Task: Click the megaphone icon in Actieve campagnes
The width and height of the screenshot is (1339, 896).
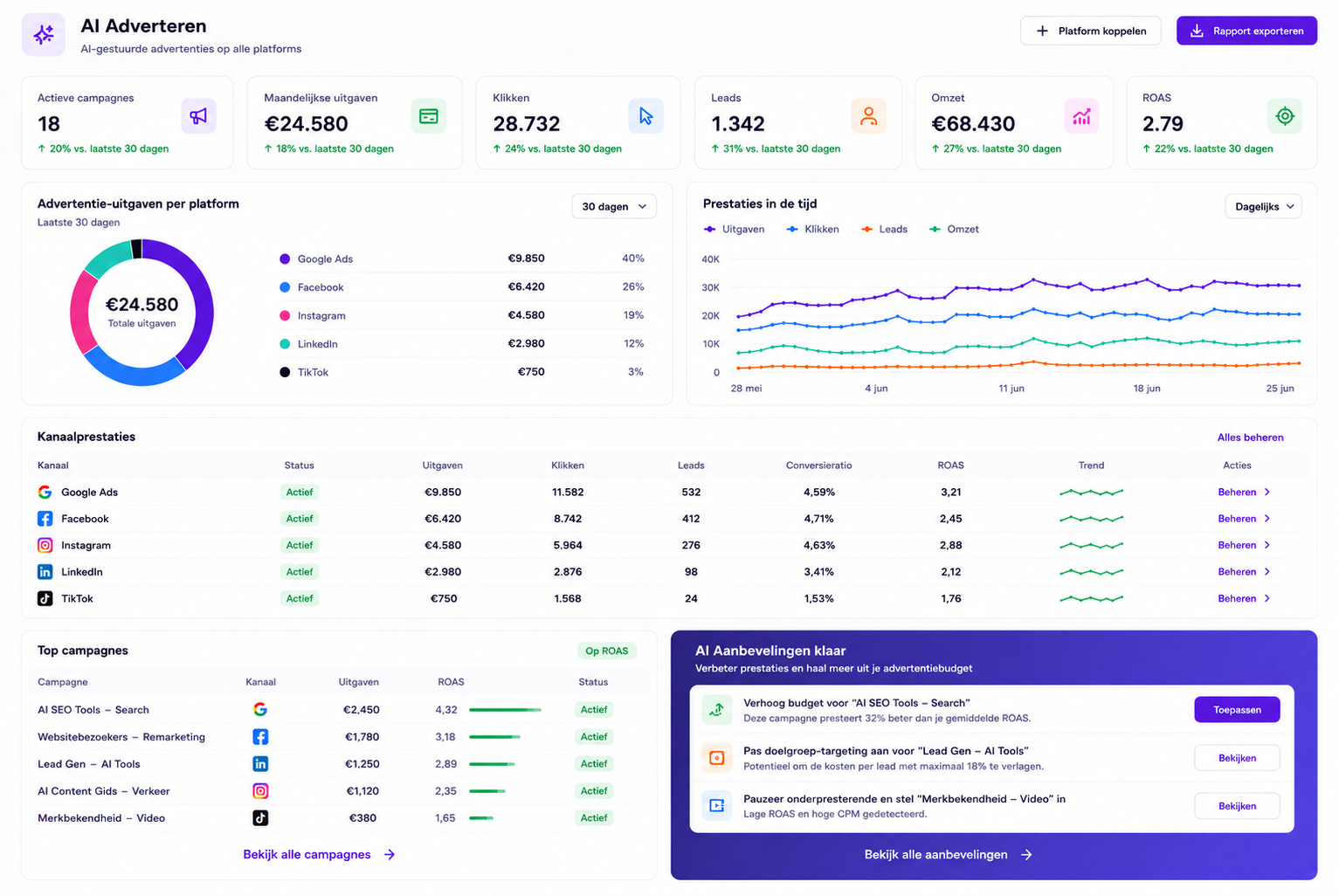Action: 198,116
